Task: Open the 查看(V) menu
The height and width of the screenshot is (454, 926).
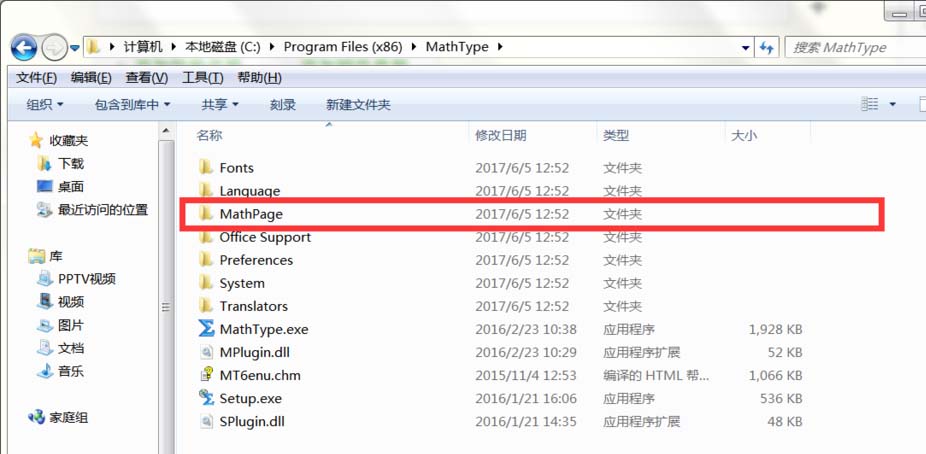Action: click(146, 78)
